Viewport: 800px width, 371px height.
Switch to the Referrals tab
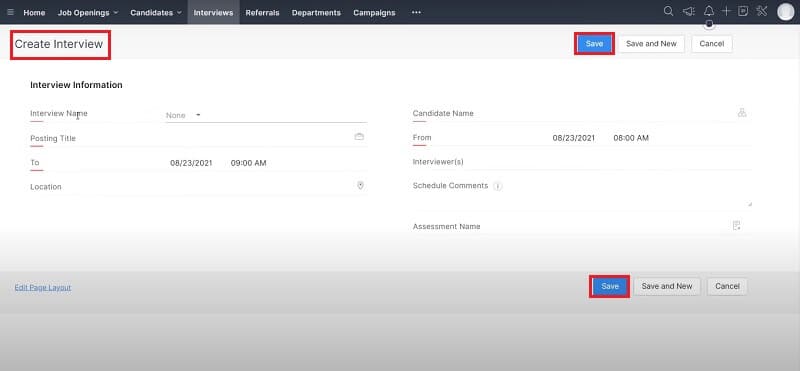[x=262, y=13]
